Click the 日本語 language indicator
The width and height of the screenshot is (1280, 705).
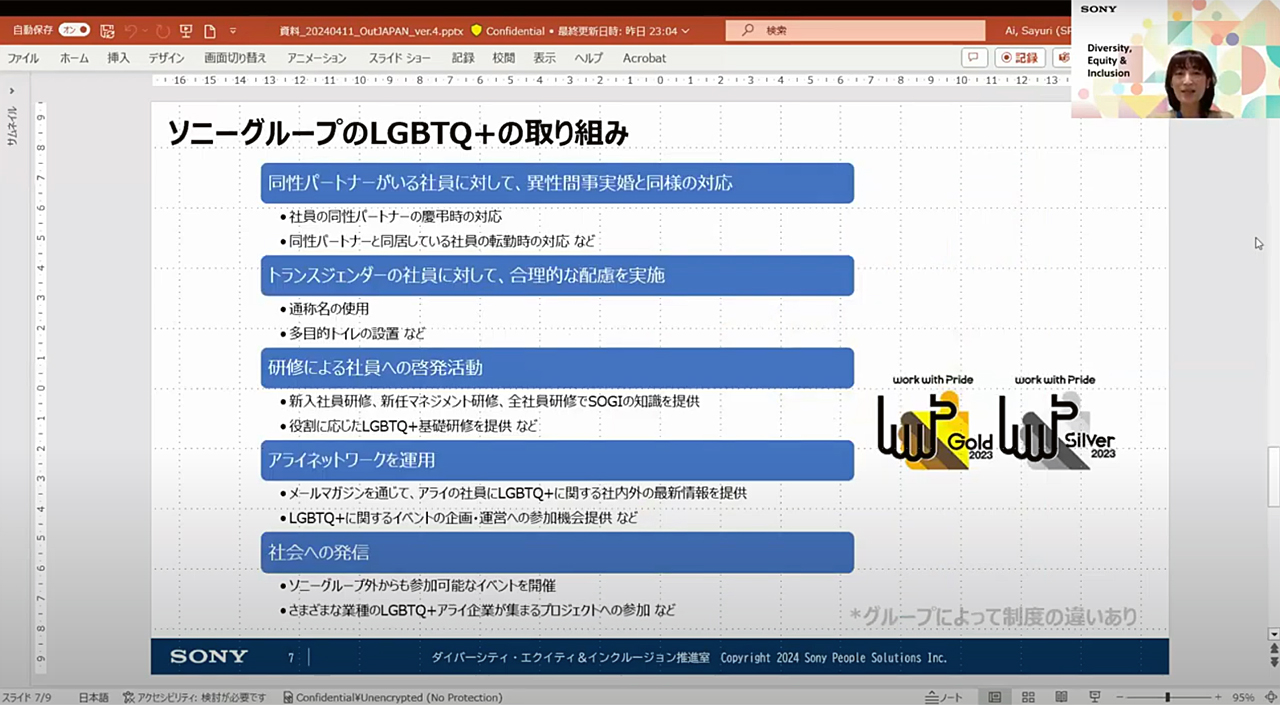click(x=93, y=697)
